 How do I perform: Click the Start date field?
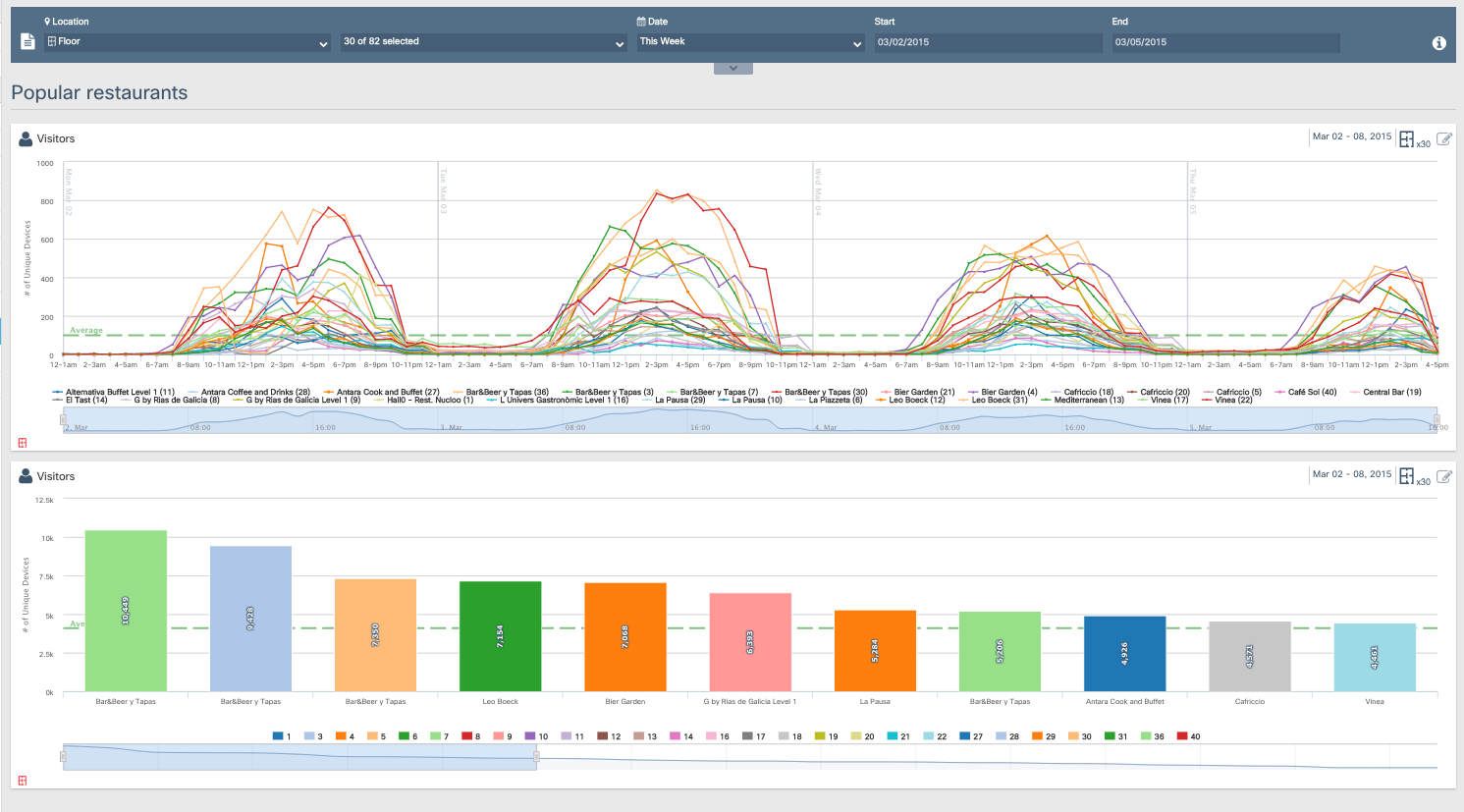pyautogui.click(x=988, y=42)
